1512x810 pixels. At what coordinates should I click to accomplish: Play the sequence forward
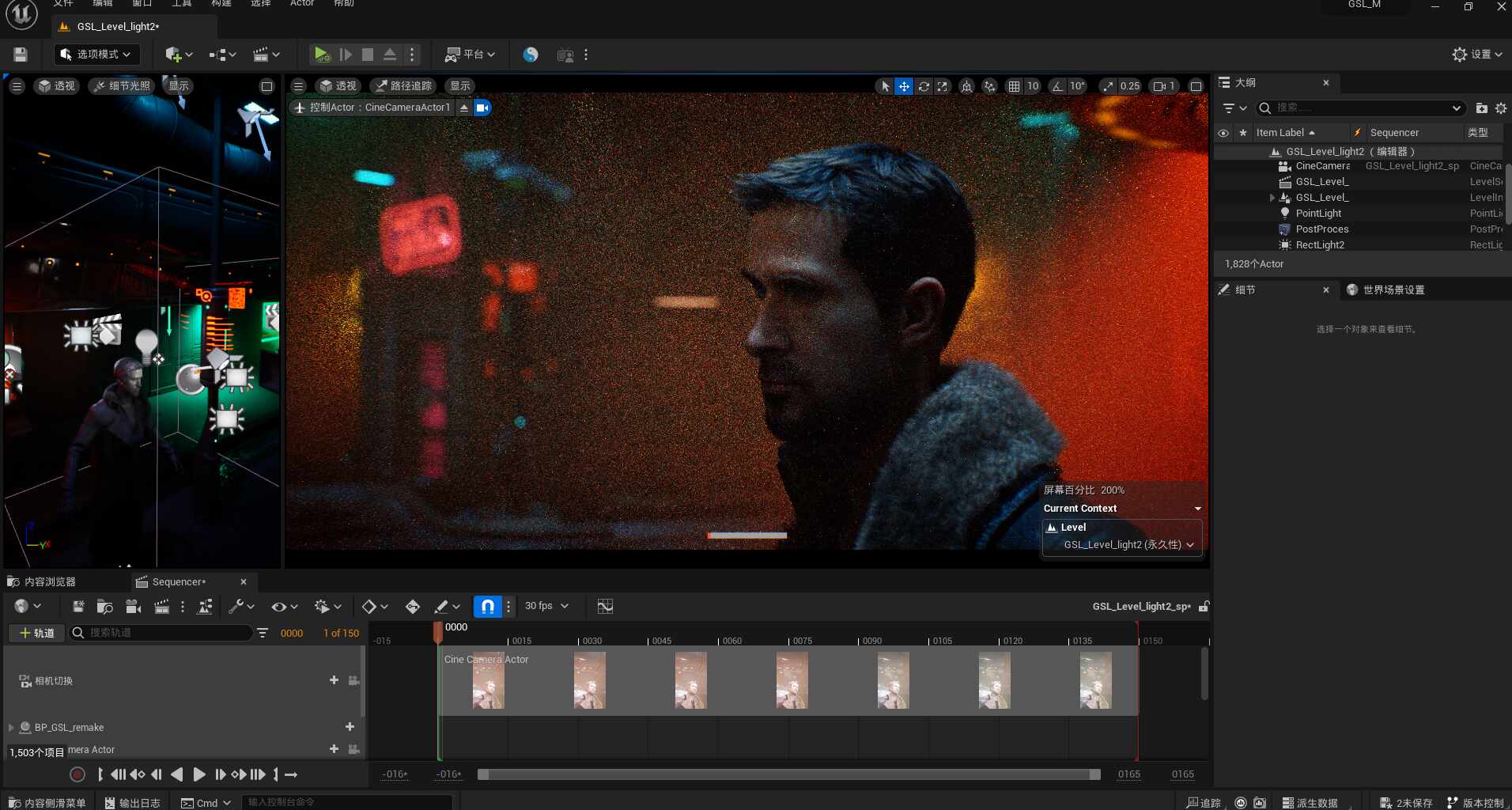[199, 774]
